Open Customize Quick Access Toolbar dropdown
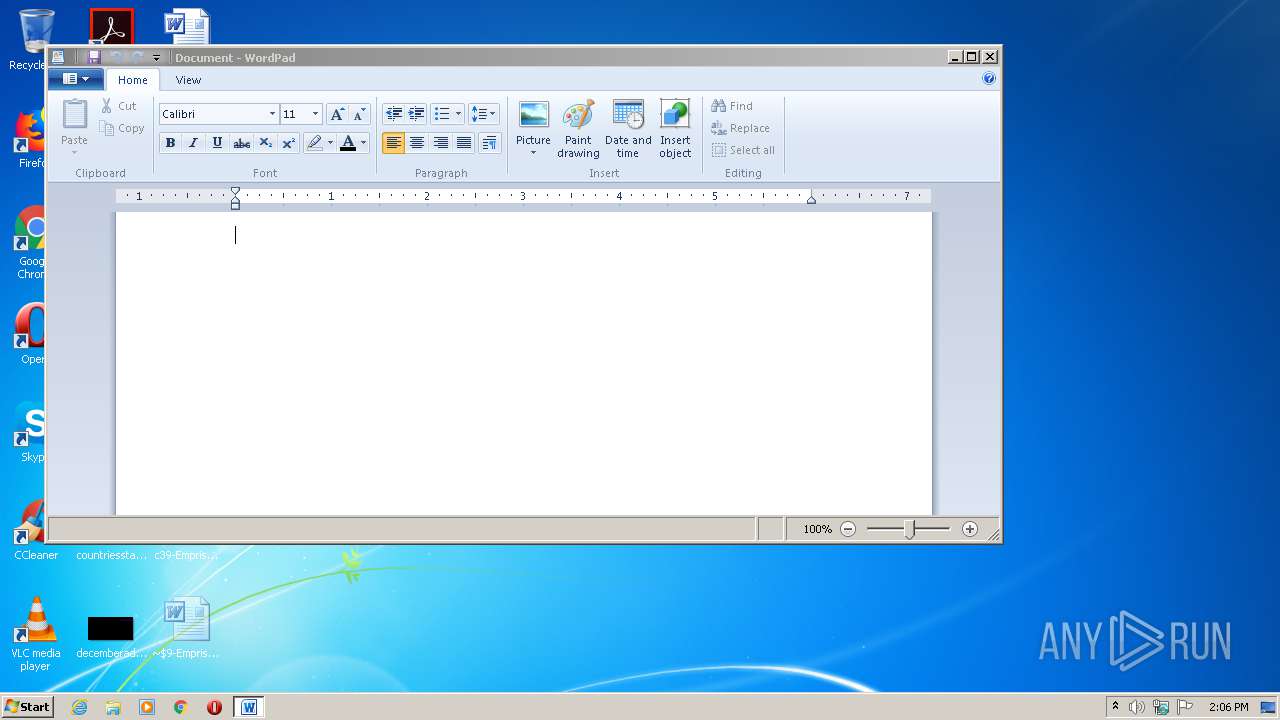 [x=156, y=57]
